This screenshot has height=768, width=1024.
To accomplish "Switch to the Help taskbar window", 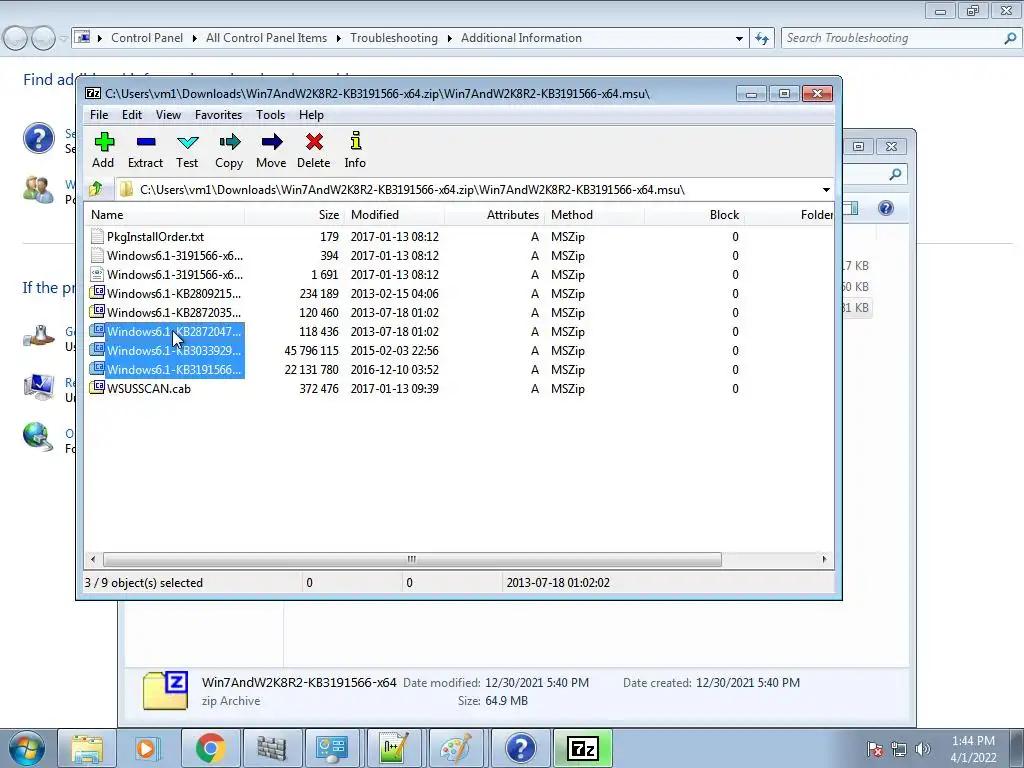I will click(520, 748).
